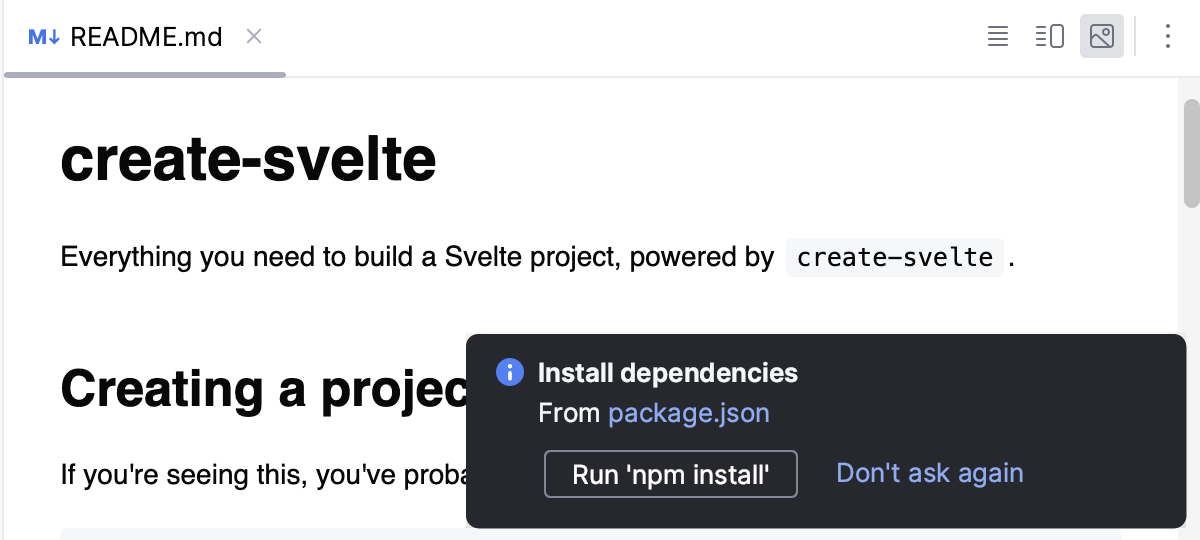Click the create-svelte main heading

248,160
